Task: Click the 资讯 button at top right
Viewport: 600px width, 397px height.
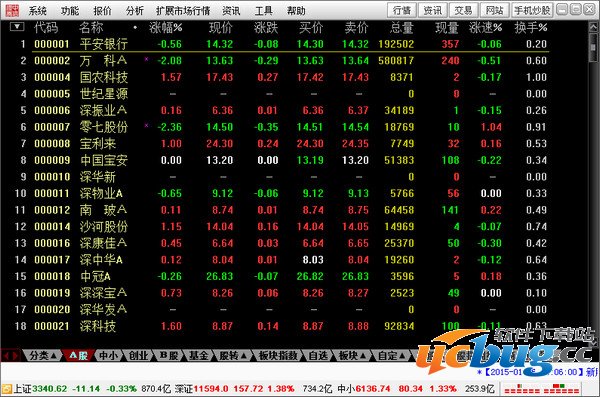Action: coord(433,10)
